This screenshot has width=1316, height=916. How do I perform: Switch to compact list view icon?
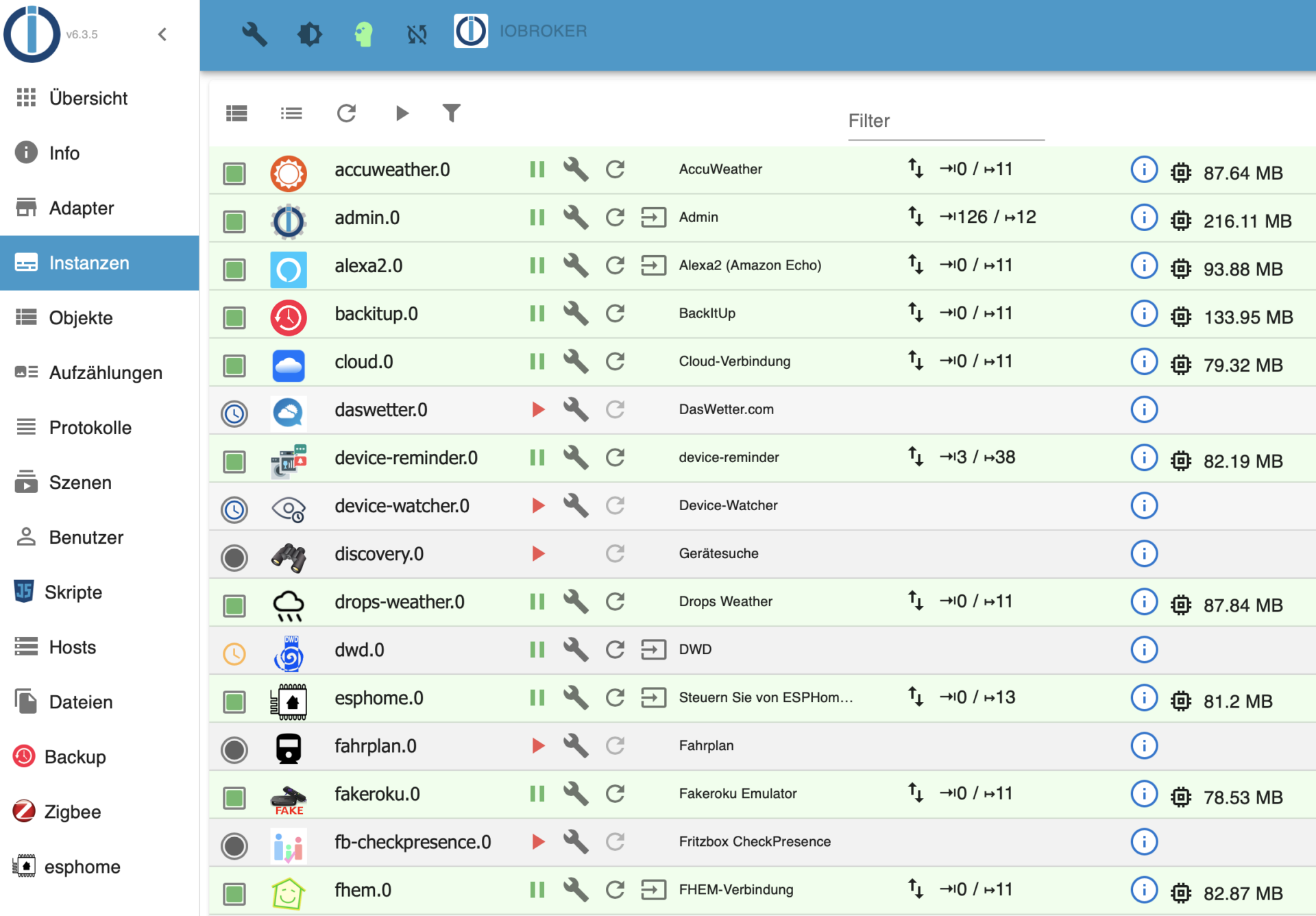tap(291, 112)
